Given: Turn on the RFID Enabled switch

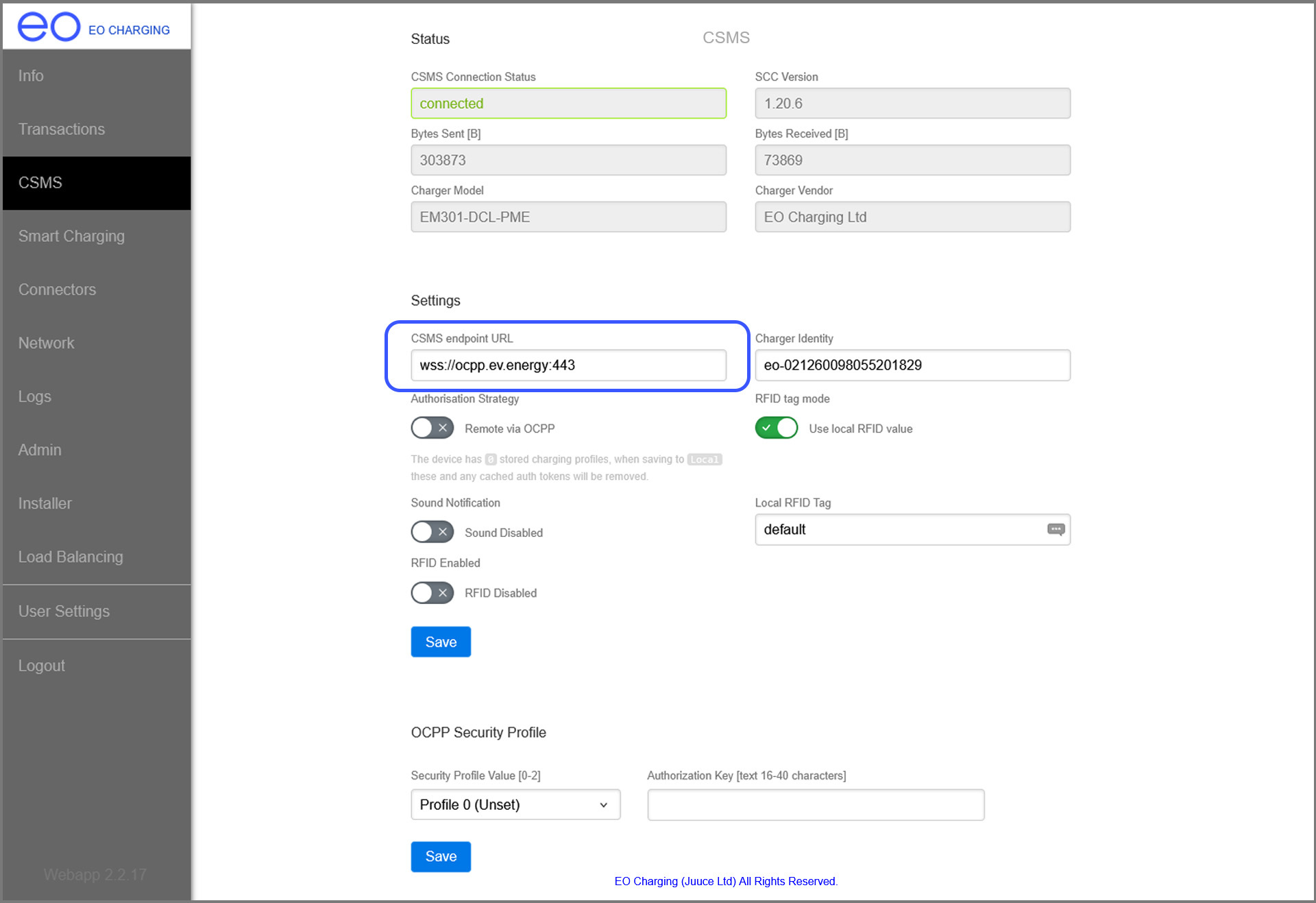Looking at the screenshot, I should tap(432, 592).
